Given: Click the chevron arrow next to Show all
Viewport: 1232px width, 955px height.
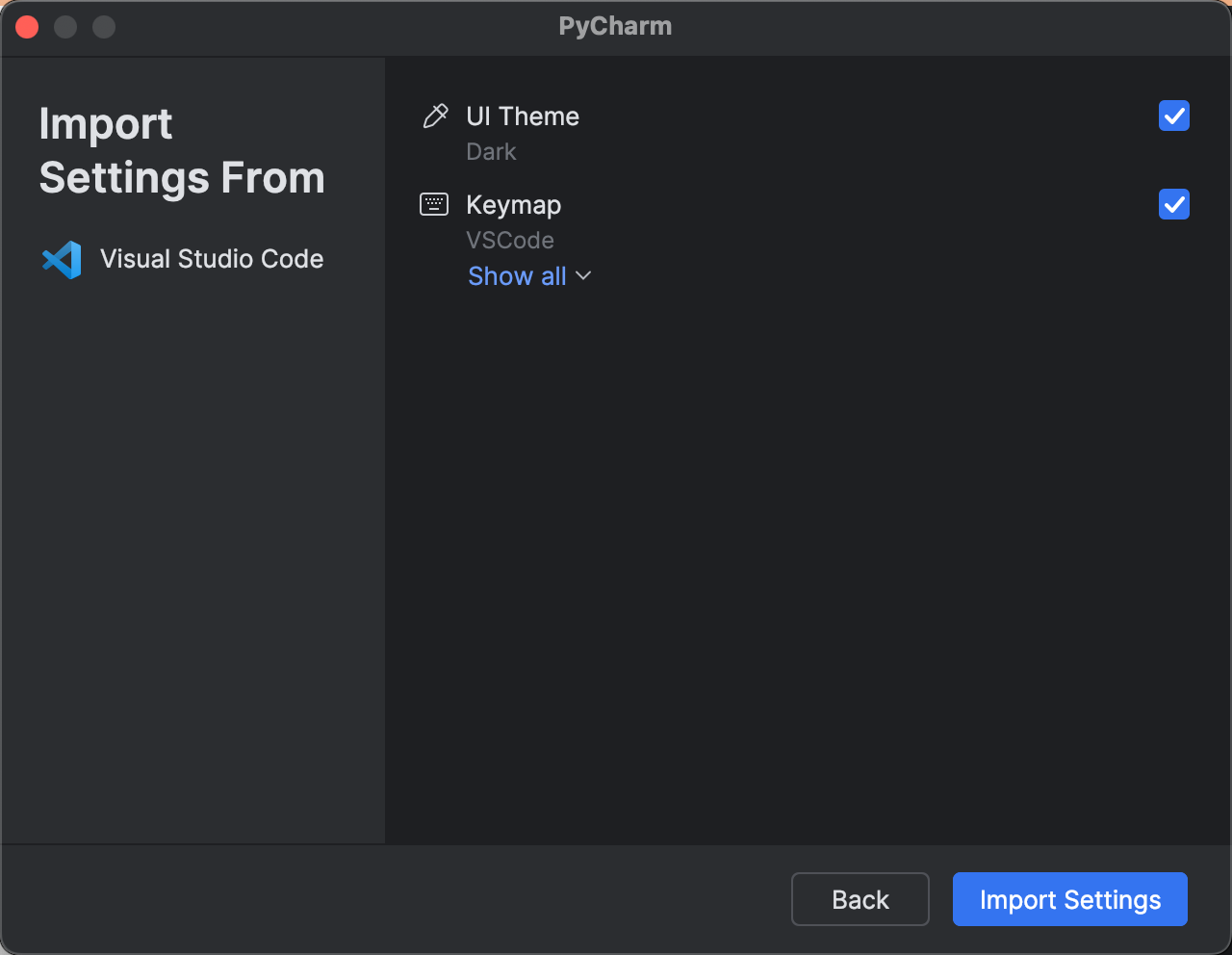Looking at the screenshot, I should click(582, 276).
